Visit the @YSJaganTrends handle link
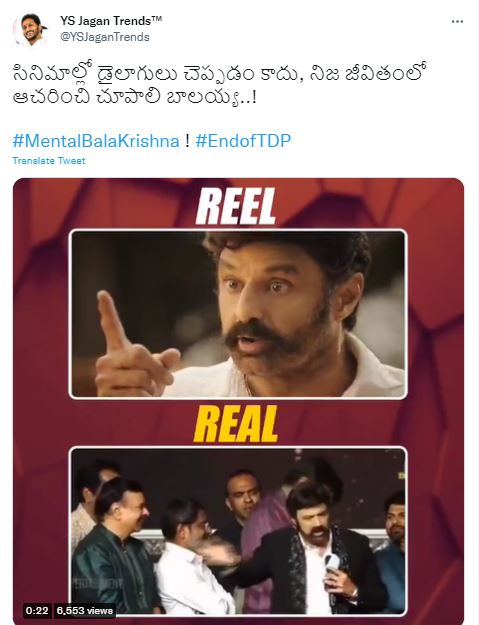 [105, 37]
